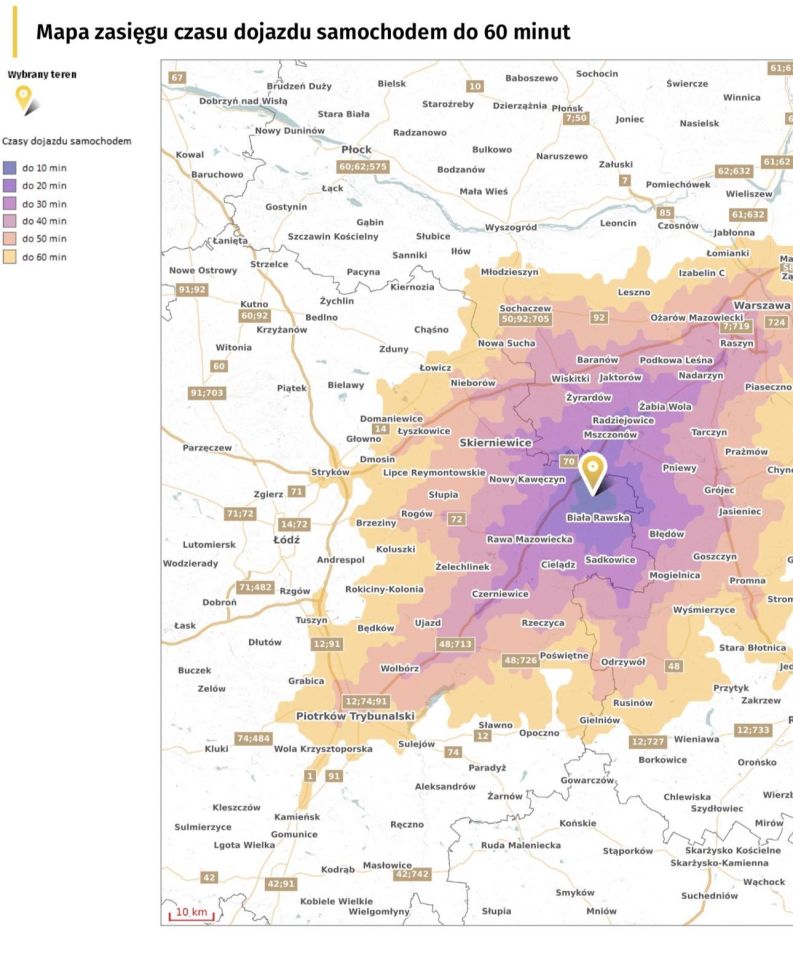Click the 'Łódź' city label
The width and height of the screenshot is (793, 960).
287,540
